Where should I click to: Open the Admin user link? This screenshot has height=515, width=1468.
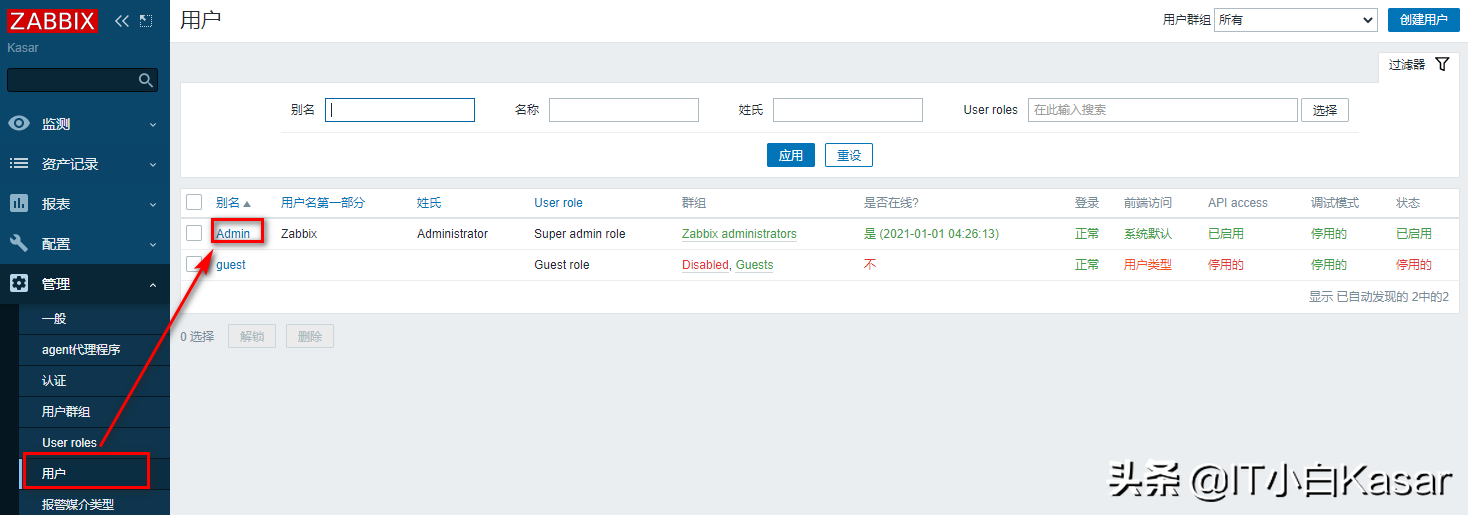233,234
